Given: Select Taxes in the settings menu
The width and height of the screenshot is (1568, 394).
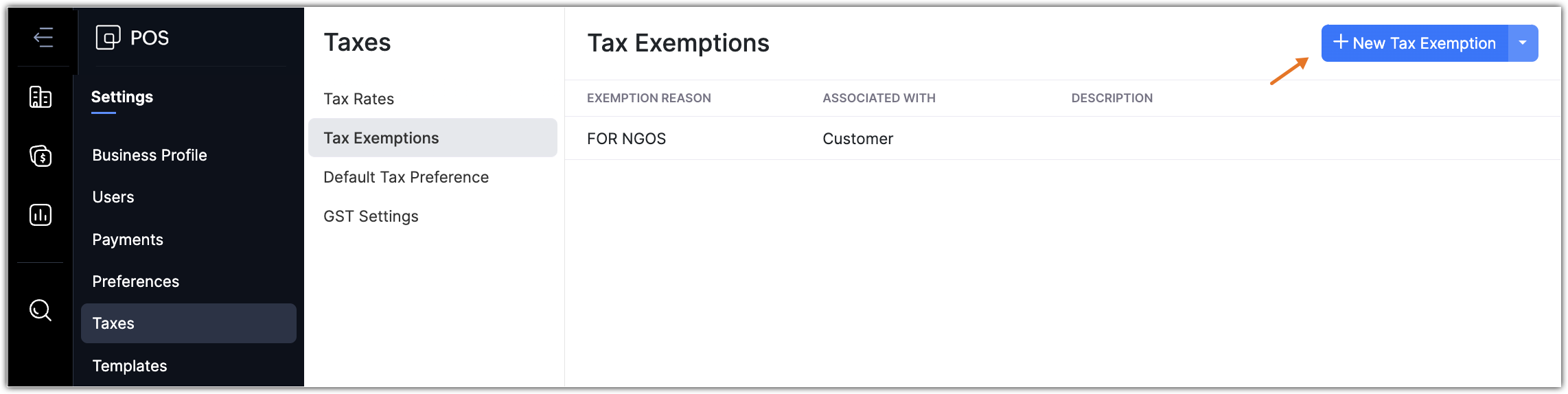Looking at the screenshot, I should point(114,323).
